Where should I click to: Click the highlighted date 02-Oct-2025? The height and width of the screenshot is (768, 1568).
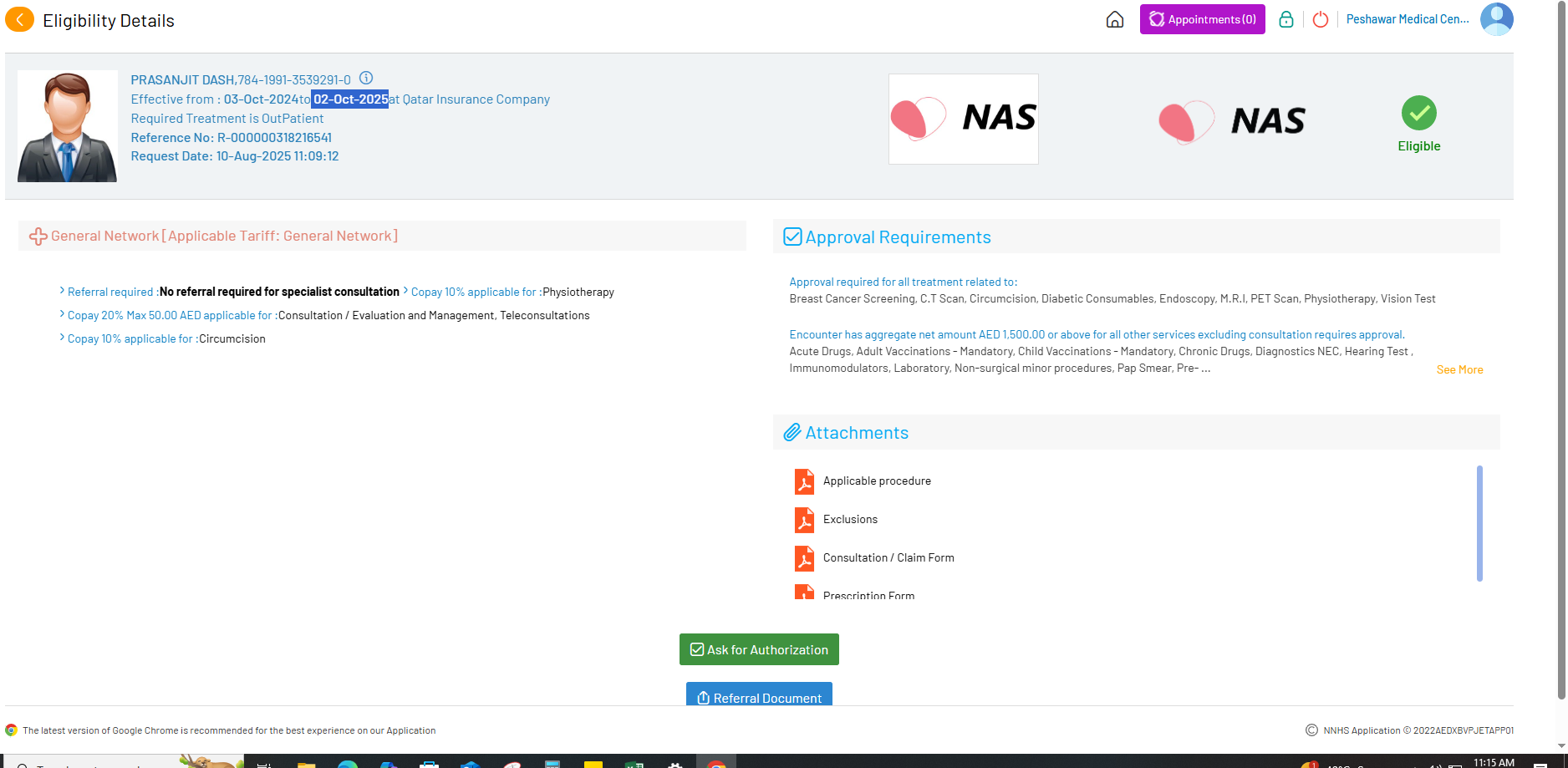tap(350, 99)
